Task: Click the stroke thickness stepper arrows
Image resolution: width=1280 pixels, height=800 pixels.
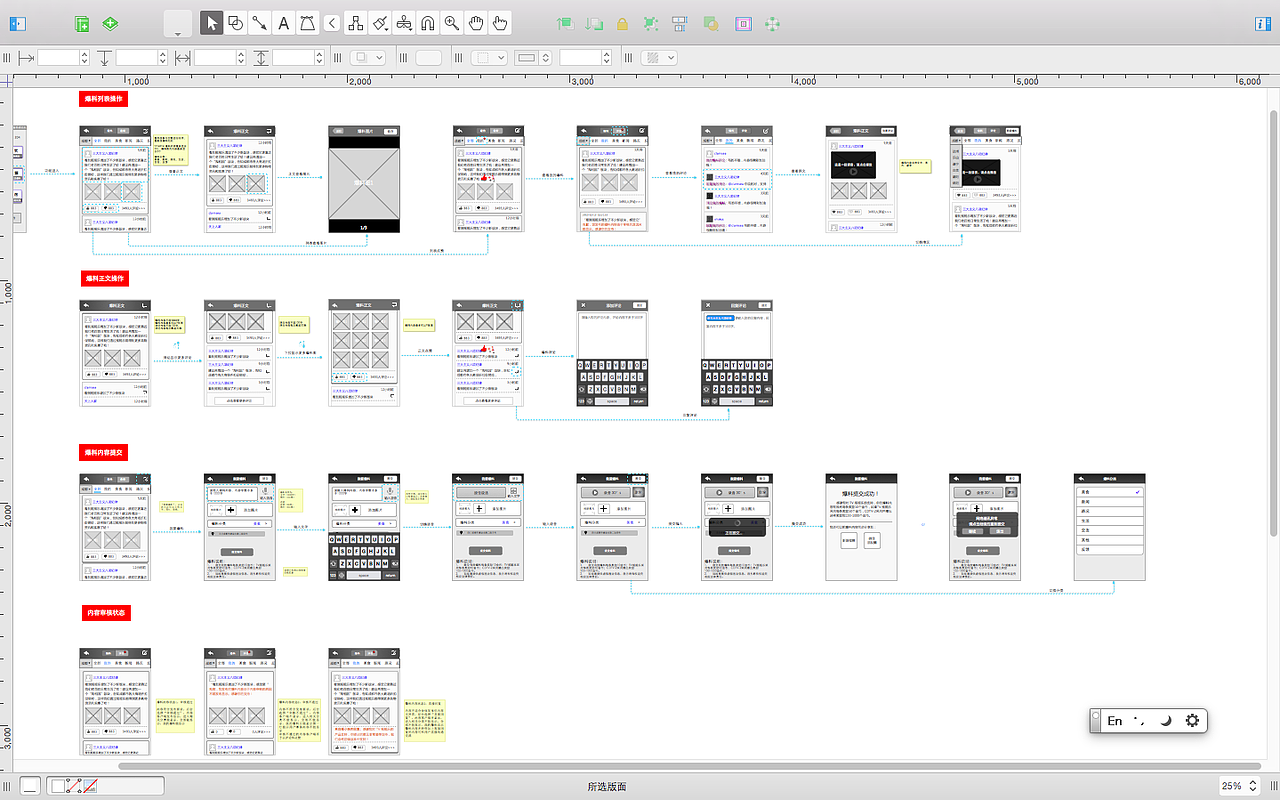Action: click(x=607, y=58)
